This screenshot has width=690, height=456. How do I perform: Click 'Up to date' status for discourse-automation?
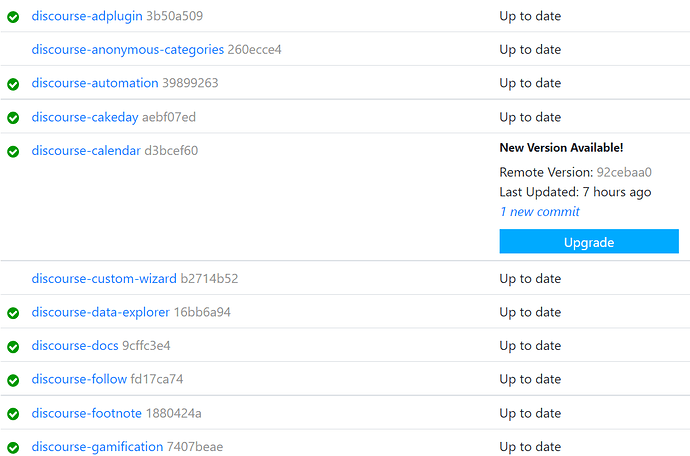530,83
